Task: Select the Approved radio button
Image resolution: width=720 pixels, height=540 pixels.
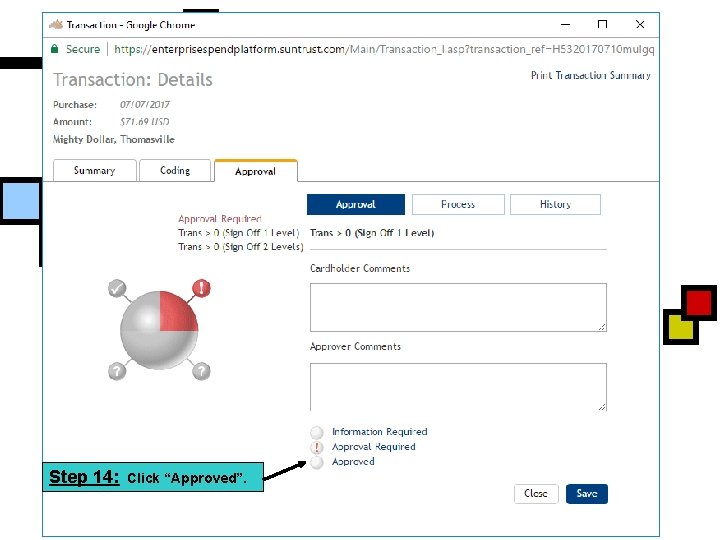Action: pyautogui.click(x=316, y=462)
